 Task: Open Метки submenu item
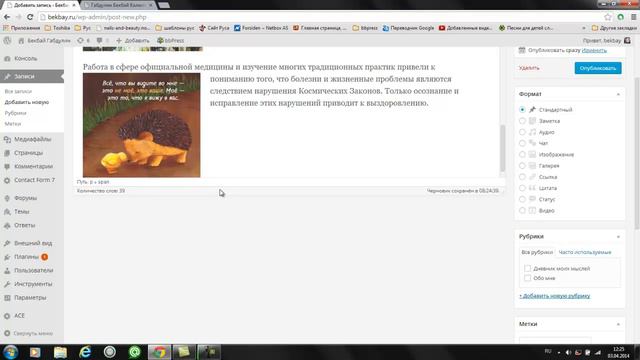pyautogui.click(x=13, y=124)
